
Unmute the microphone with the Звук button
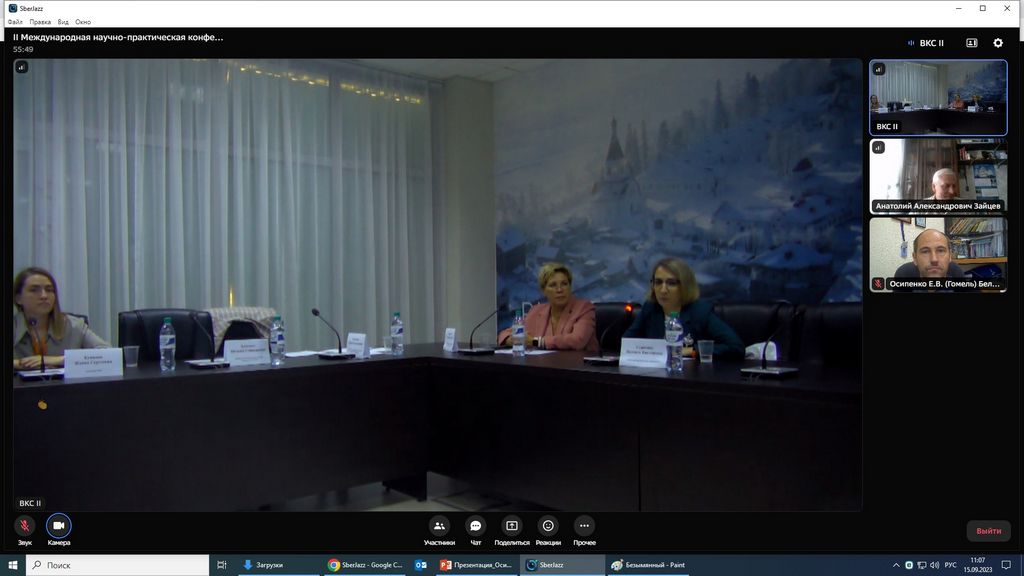(24, 526)
